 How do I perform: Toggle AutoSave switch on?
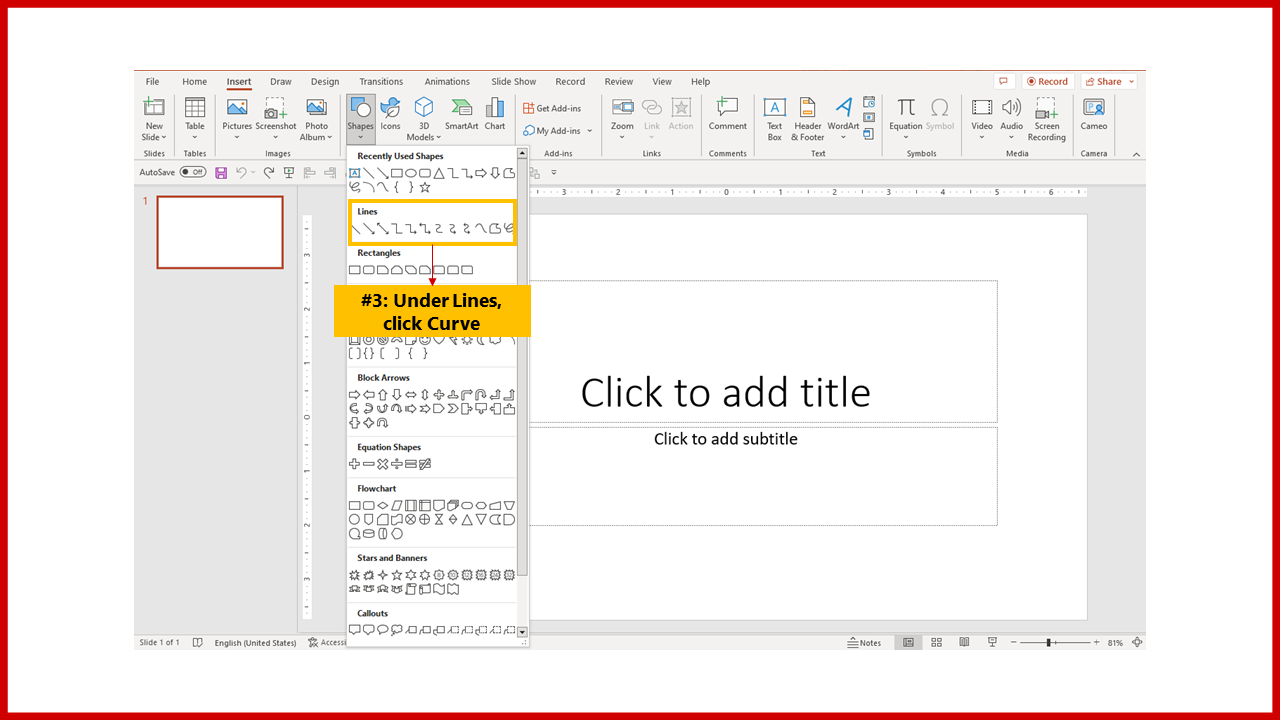pos(193,172)
